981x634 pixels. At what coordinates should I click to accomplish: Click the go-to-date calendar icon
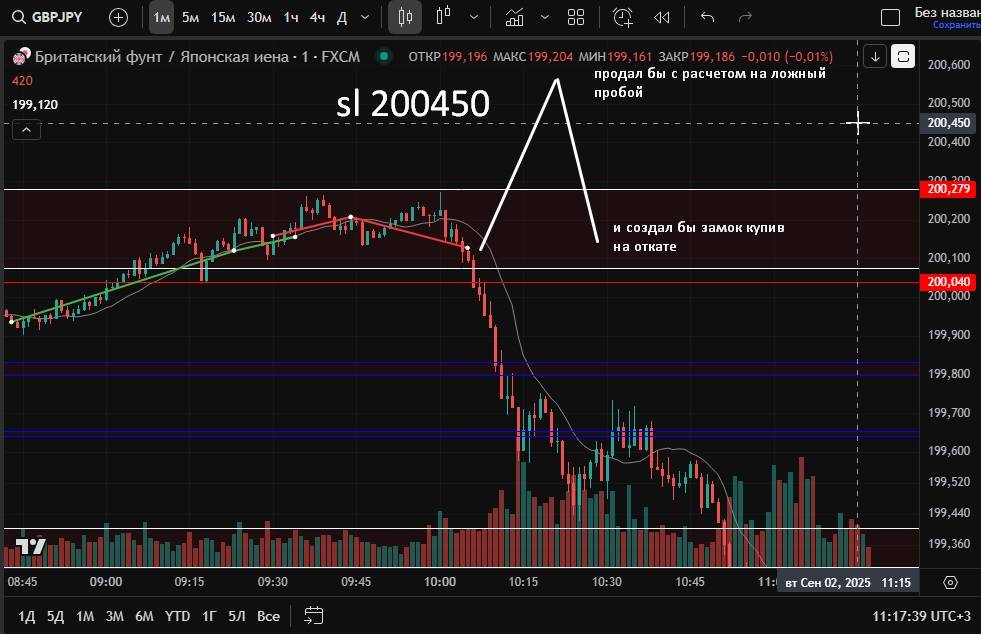coord(314,615)
